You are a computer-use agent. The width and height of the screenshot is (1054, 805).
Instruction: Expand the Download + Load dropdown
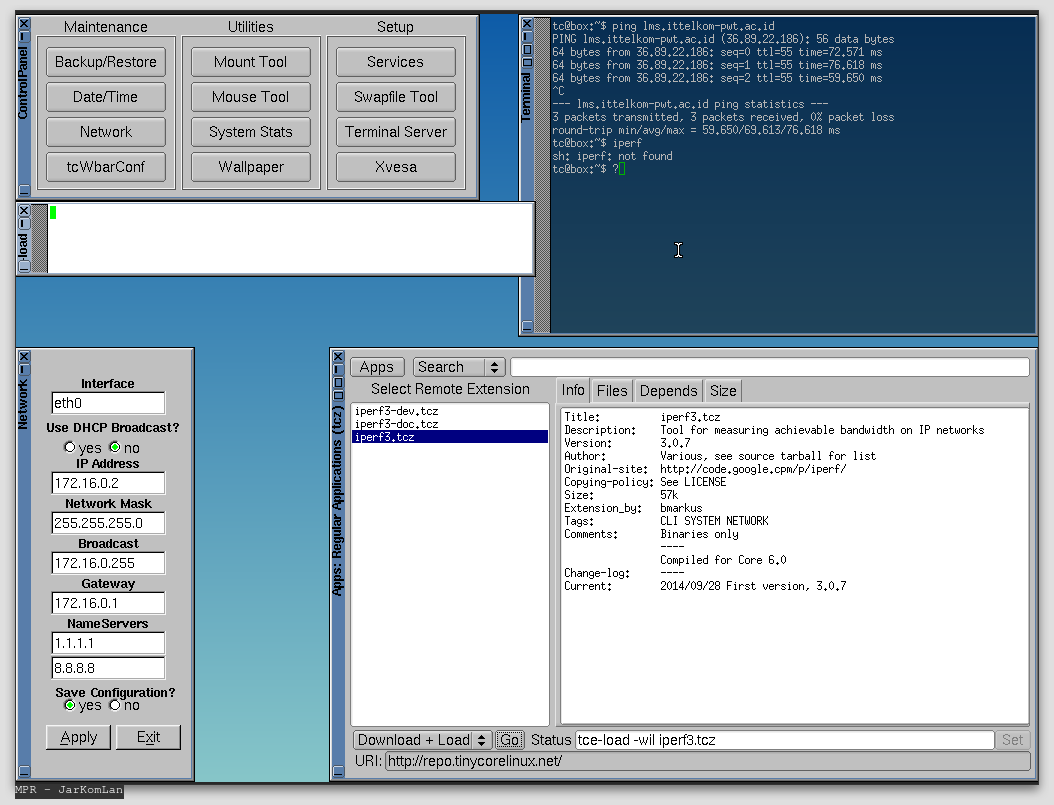click(422, 740)
